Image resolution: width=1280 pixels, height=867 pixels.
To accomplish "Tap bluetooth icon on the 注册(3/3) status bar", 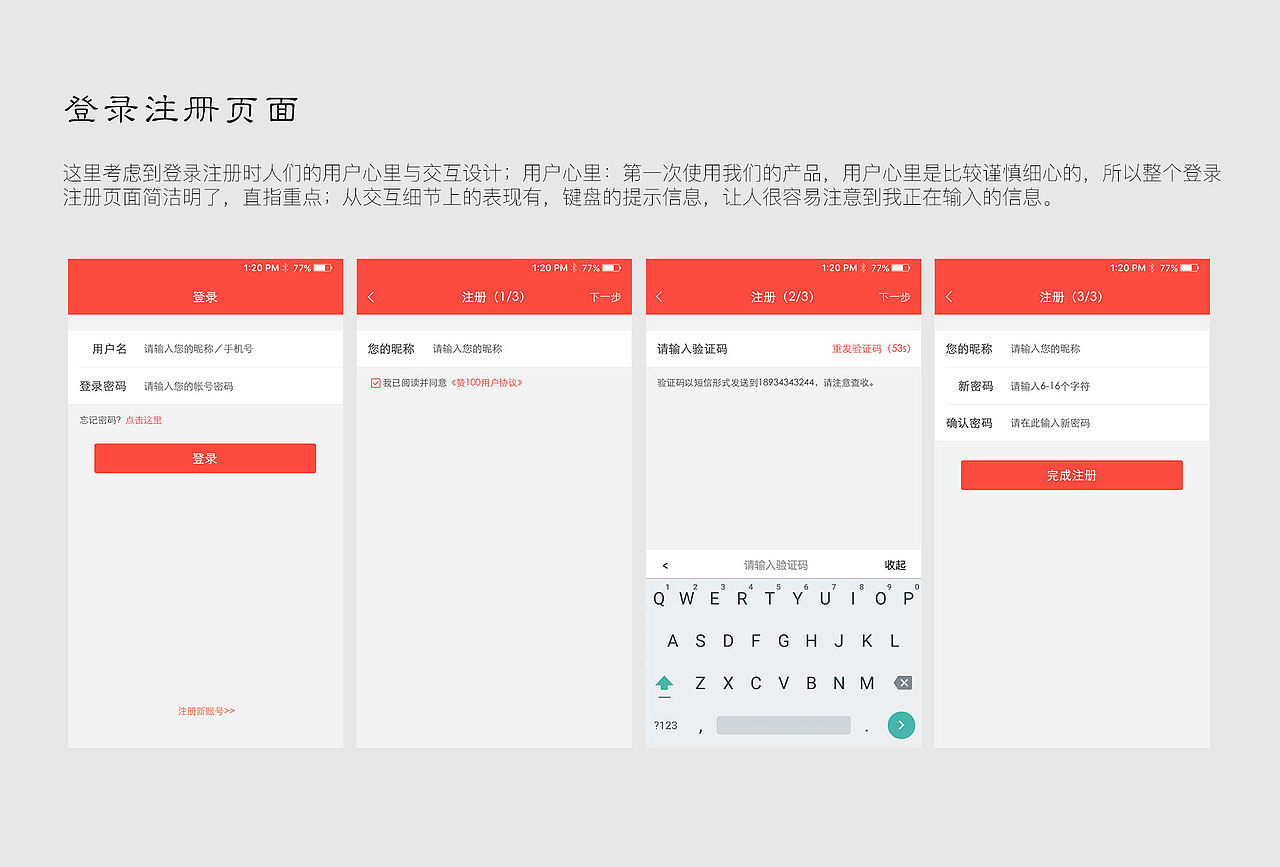I will (x=1152, y=268).
